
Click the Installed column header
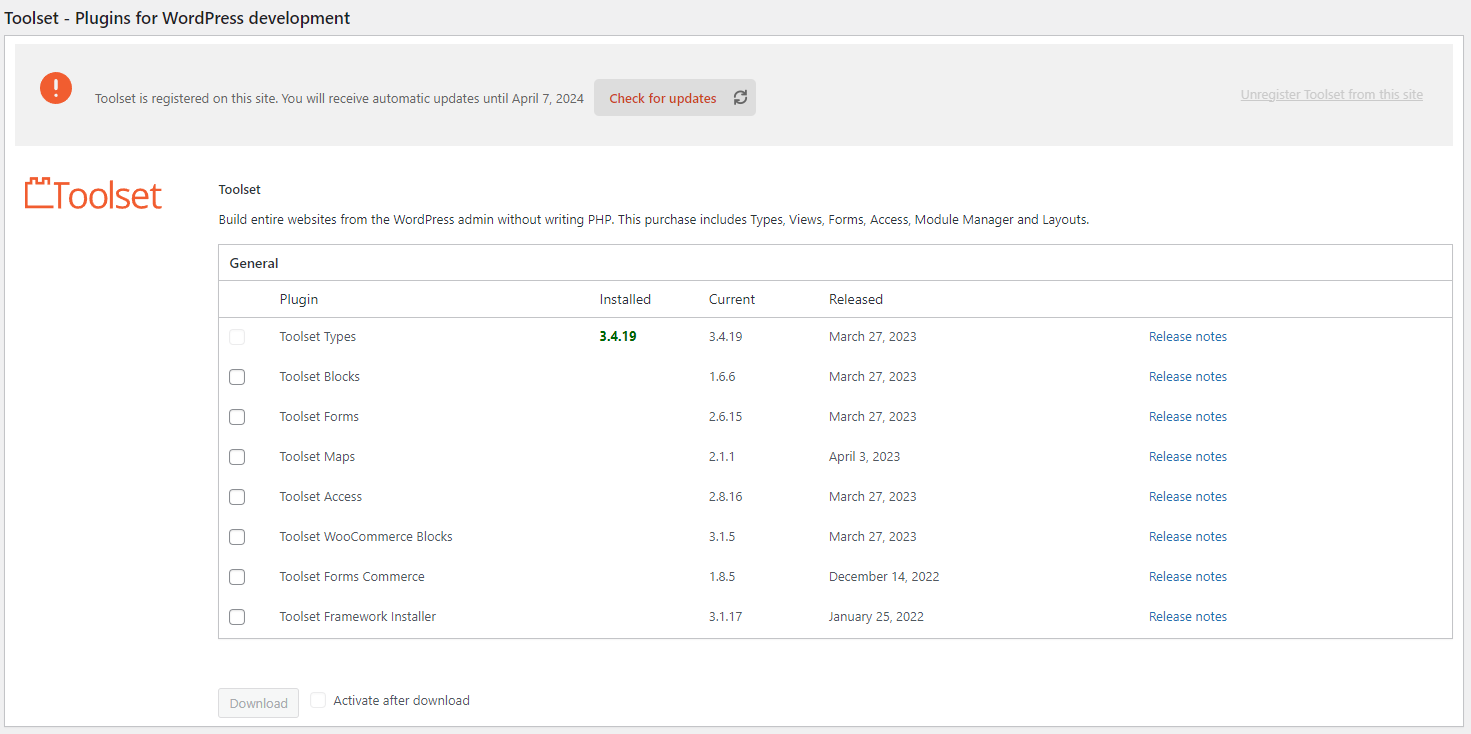coord(625,299)
